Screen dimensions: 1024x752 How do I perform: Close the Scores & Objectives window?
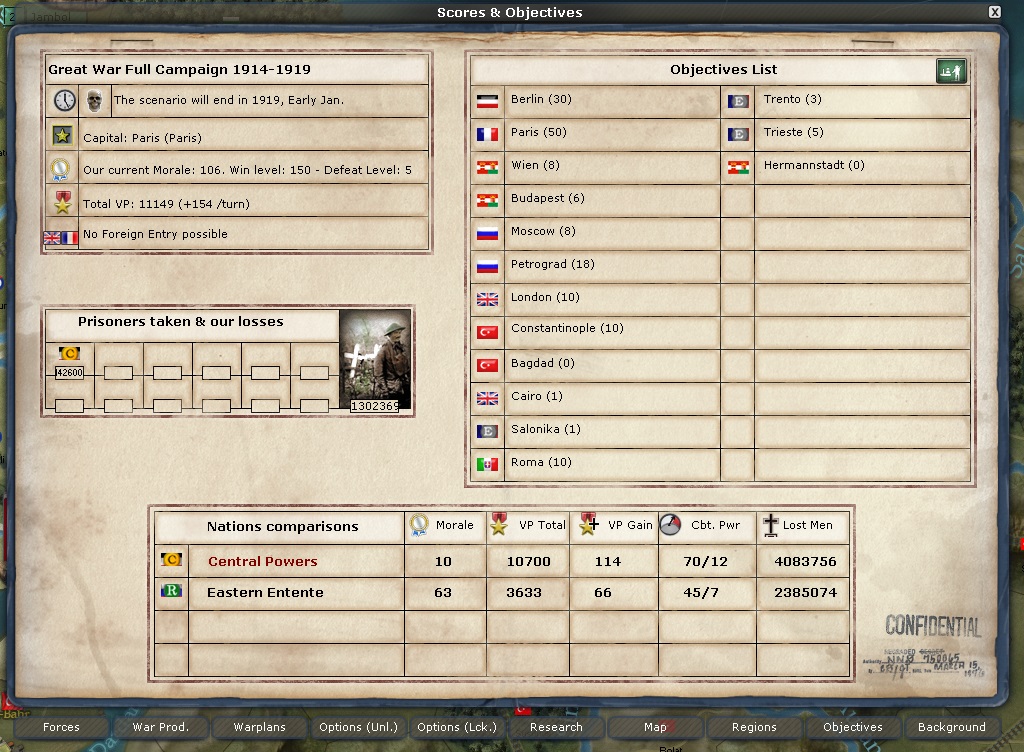pyautogui.click(x=994, y=12)
